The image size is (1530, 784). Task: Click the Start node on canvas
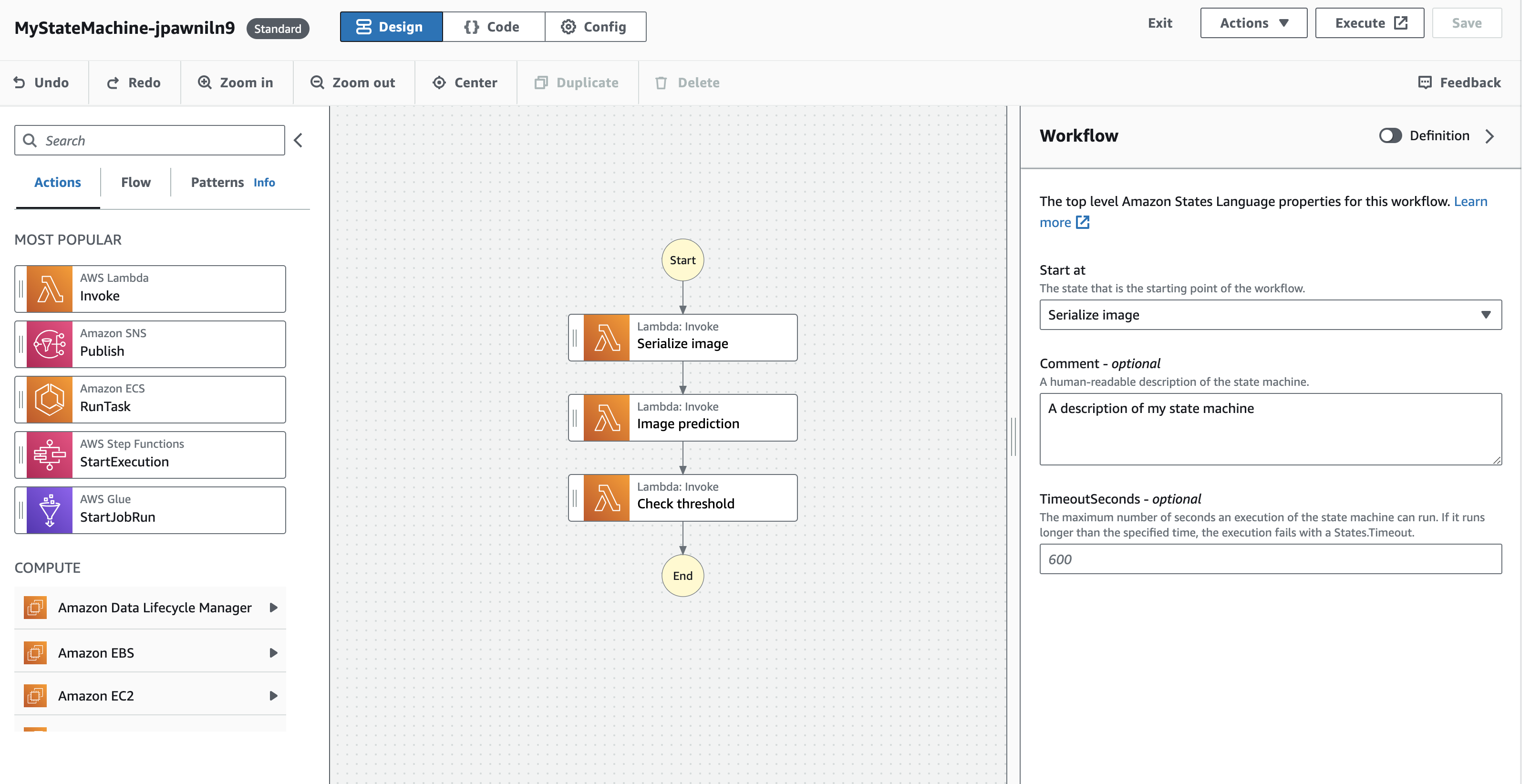pyautogui.click(x=682, y=260)
